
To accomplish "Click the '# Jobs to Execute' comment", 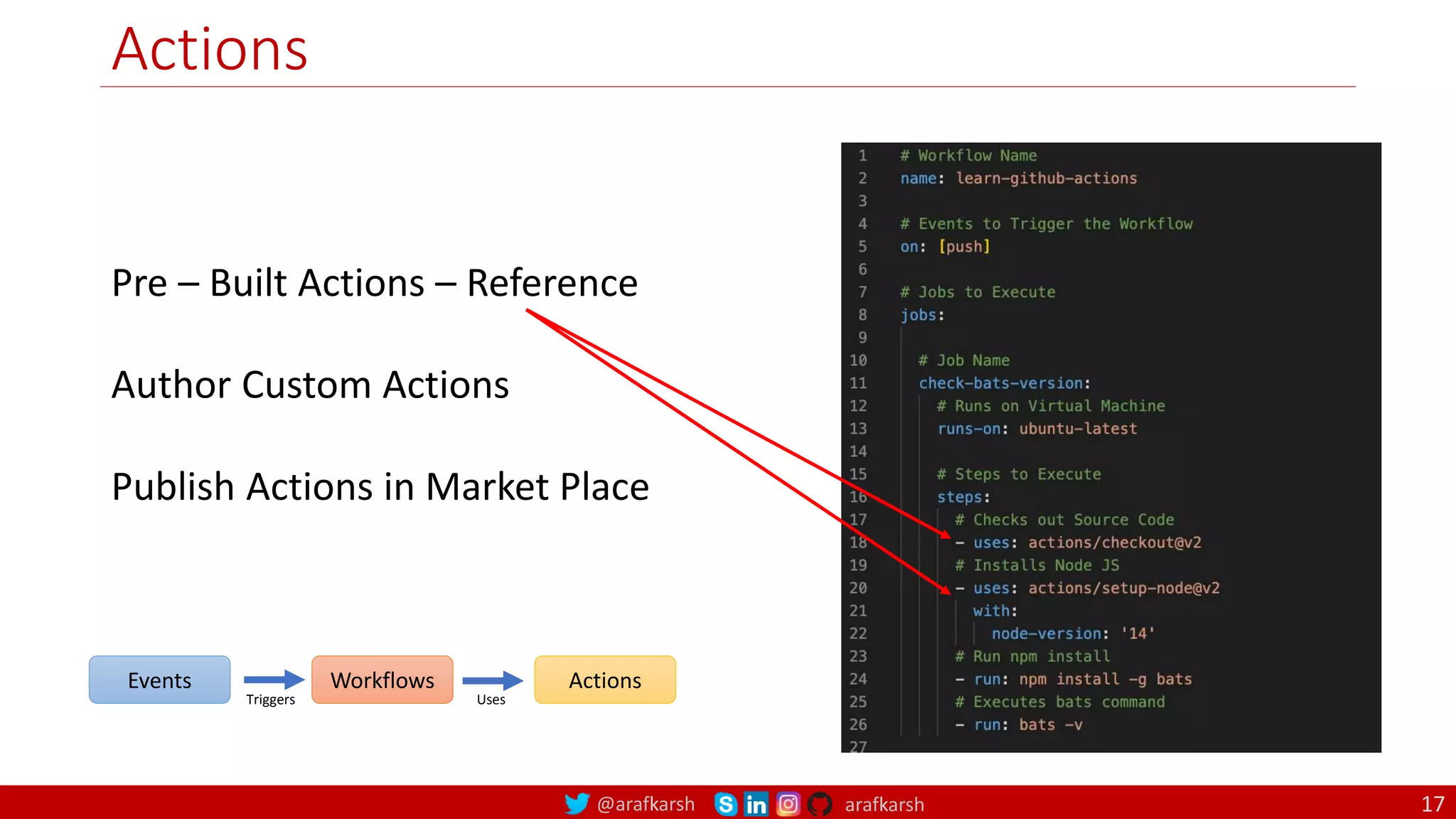I will pyautogui.click(x=978, y=292).
